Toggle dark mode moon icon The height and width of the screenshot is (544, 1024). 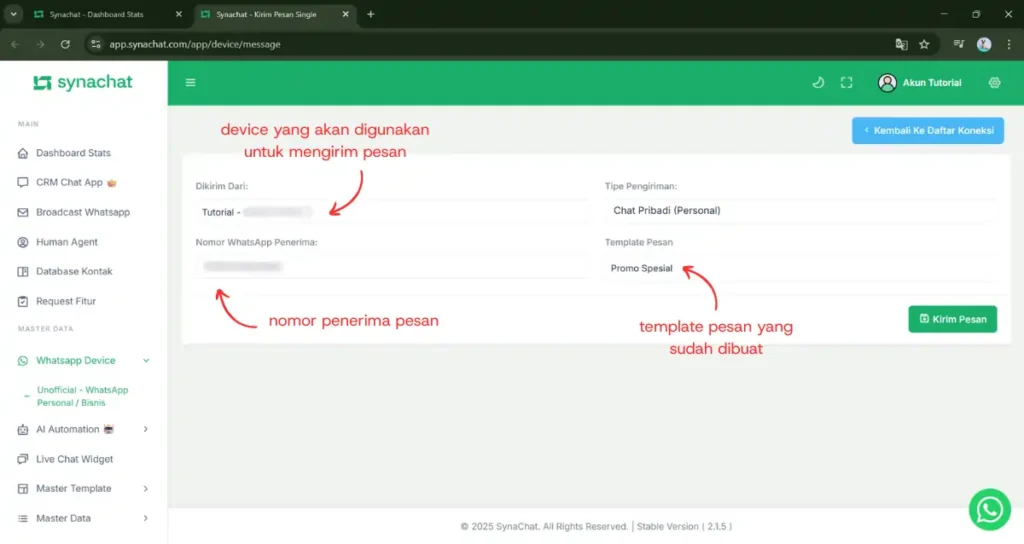pyautogui.click(x=818, y=82)
